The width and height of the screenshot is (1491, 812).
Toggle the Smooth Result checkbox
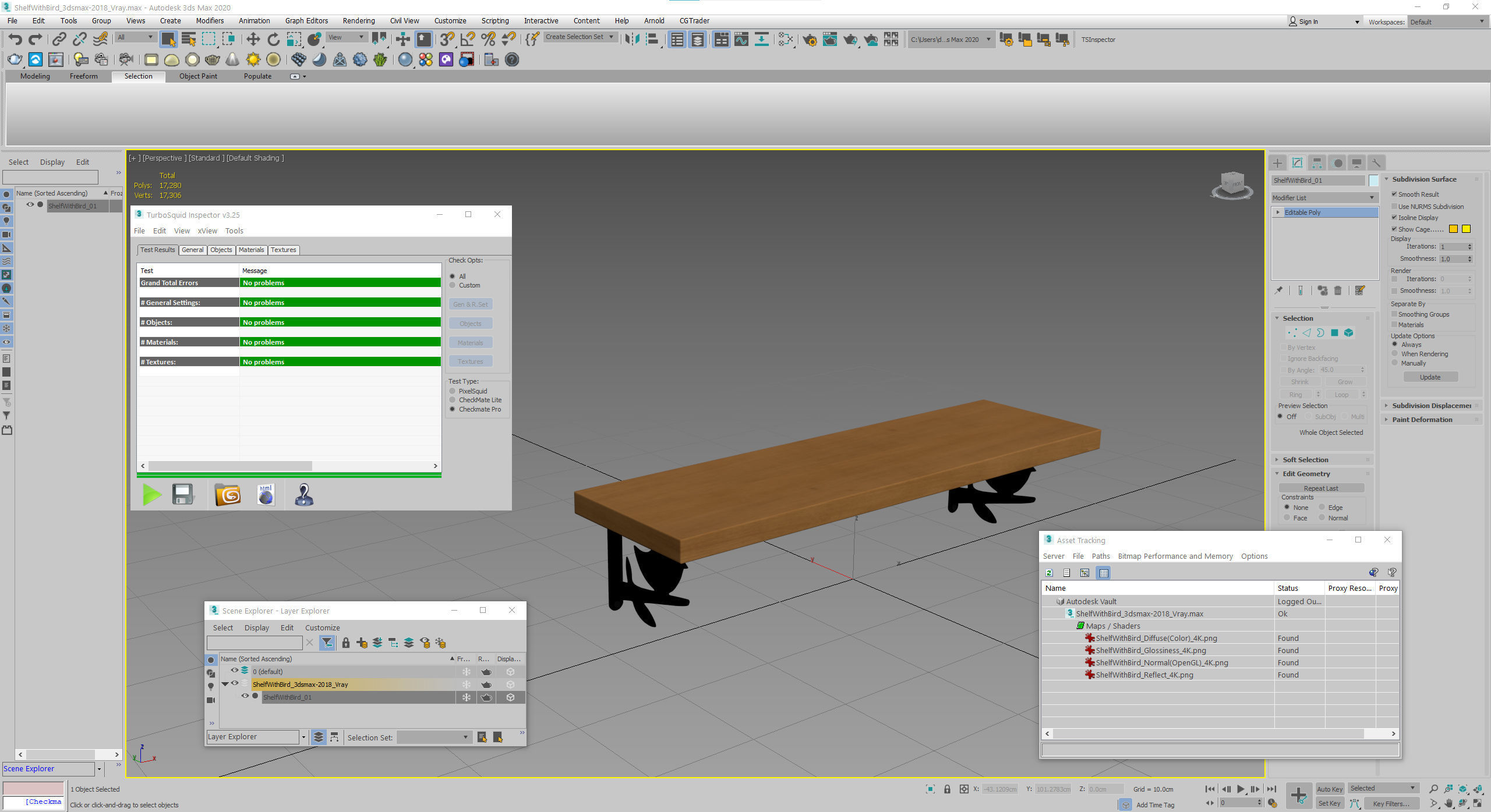pos(1394,194)
